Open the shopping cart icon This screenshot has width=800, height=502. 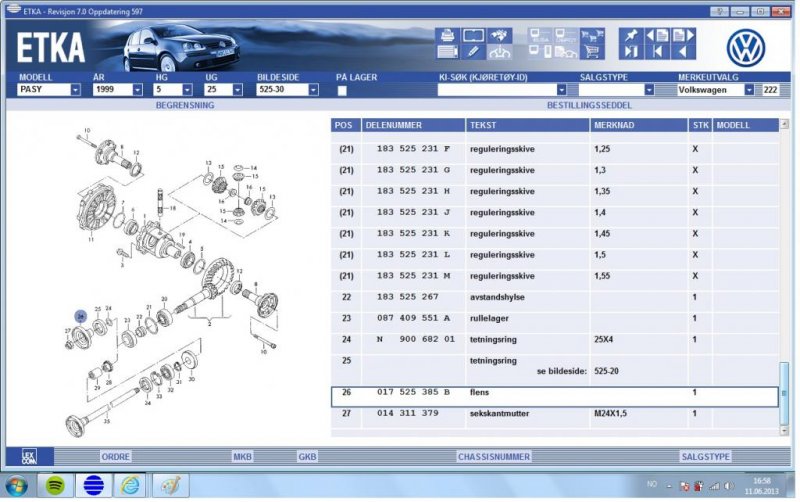coord(592,51)
